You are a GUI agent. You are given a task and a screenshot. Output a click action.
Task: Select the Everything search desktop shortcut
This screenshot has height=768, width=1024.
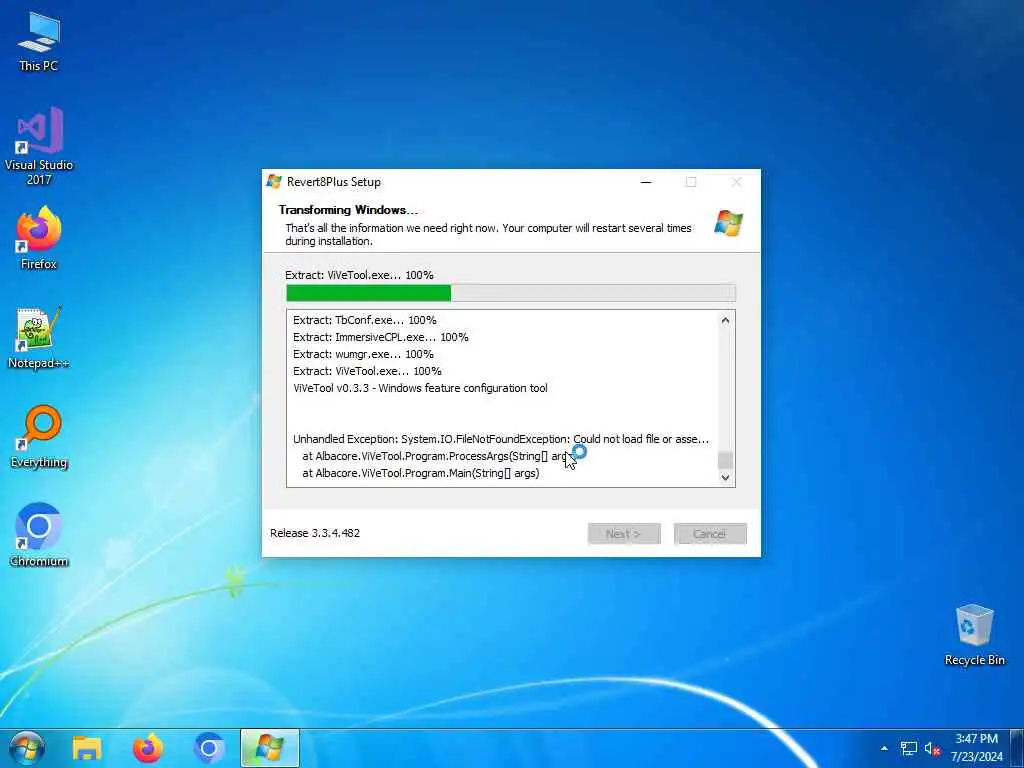[x=39, y=437]
